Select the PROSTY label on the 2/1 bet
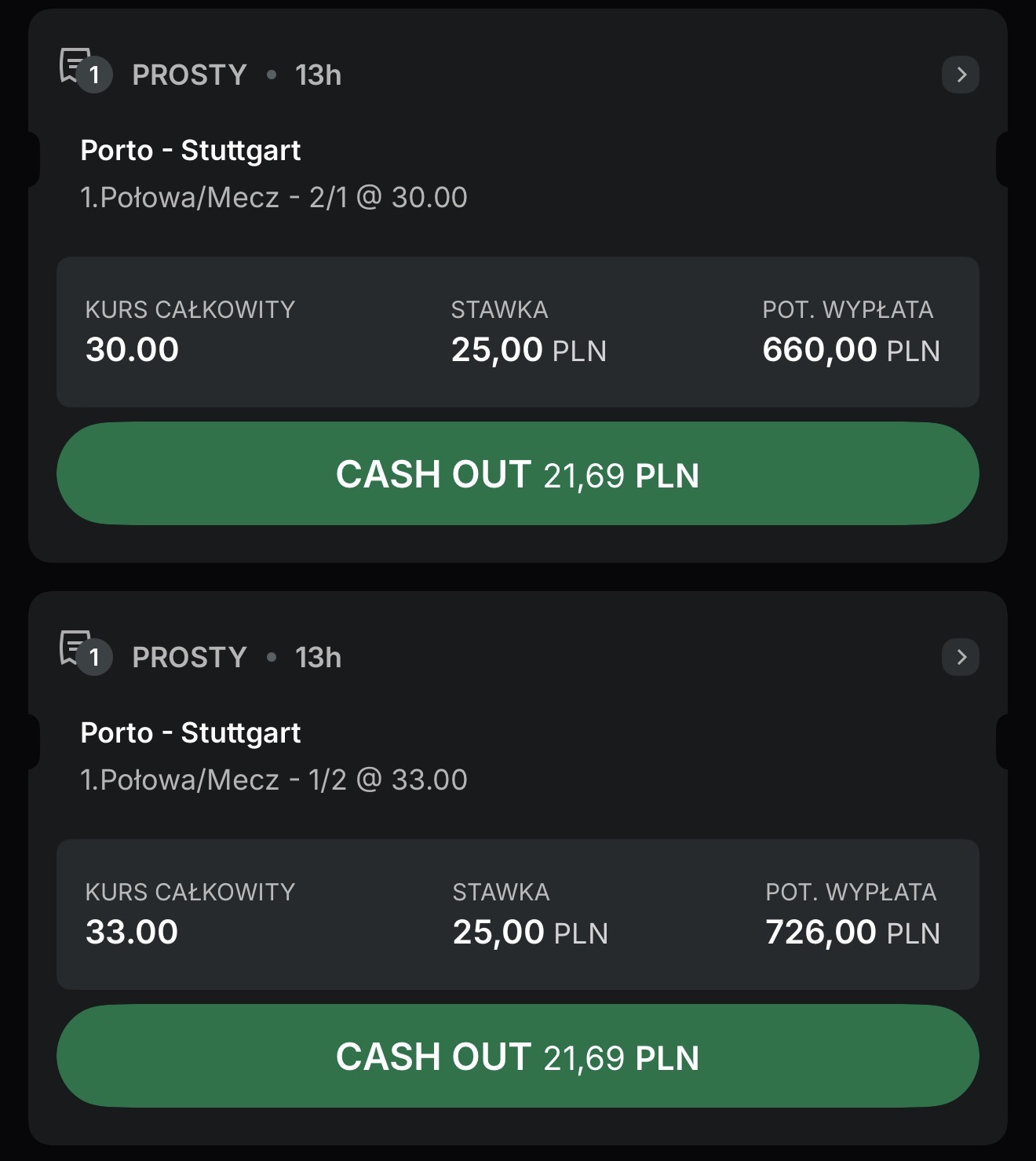Image resolution: width=1036 pixels, height=1161 pixels. pyautogui.click(x=189, y=75)
